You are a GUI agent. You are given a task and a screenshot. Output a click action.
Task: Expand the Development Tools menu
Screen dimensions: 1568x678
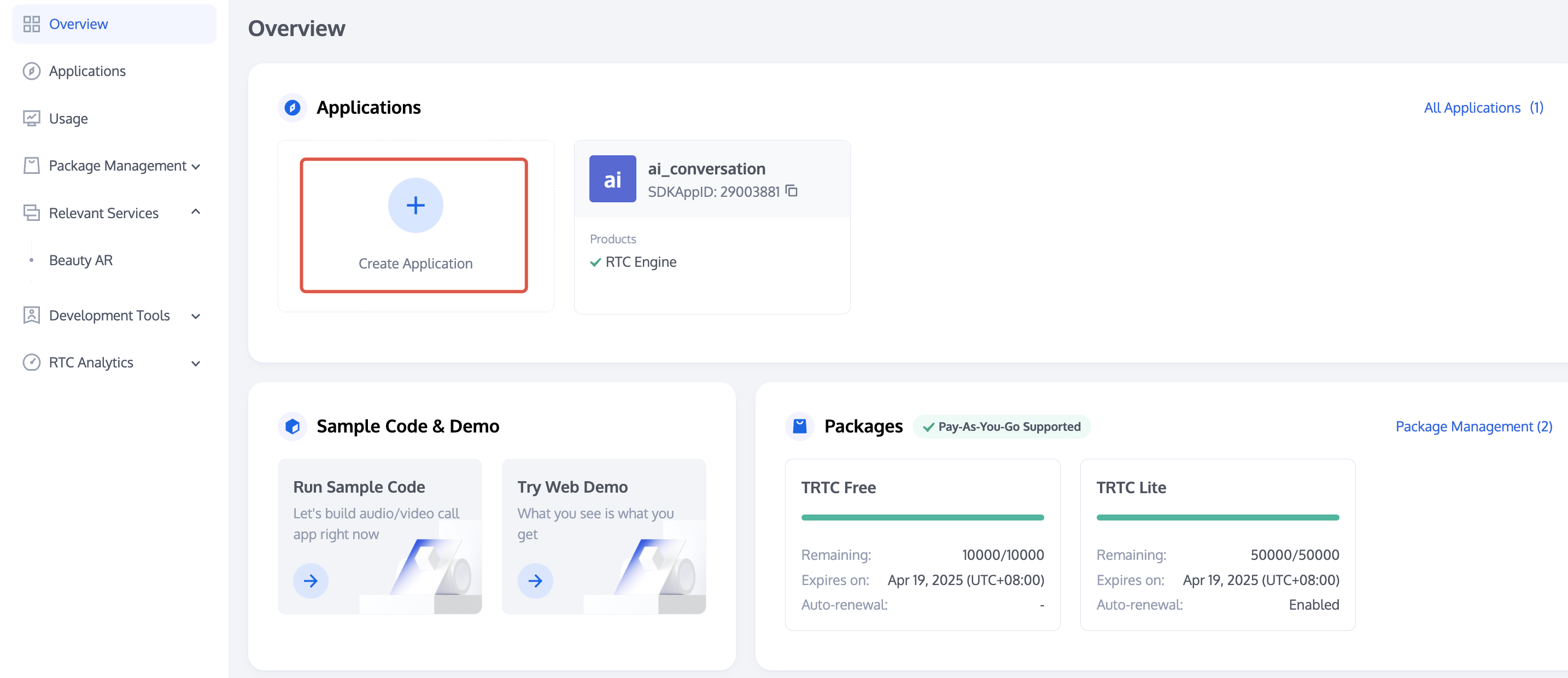click(x=195, y=316)
